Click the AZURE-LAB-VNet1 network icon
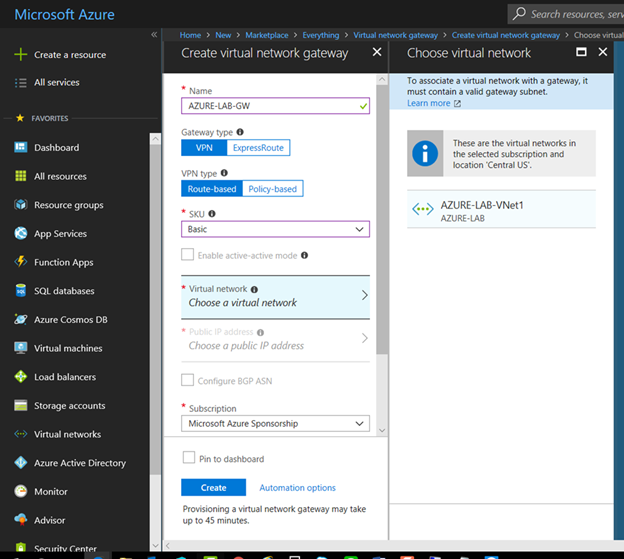 point(423,208)
